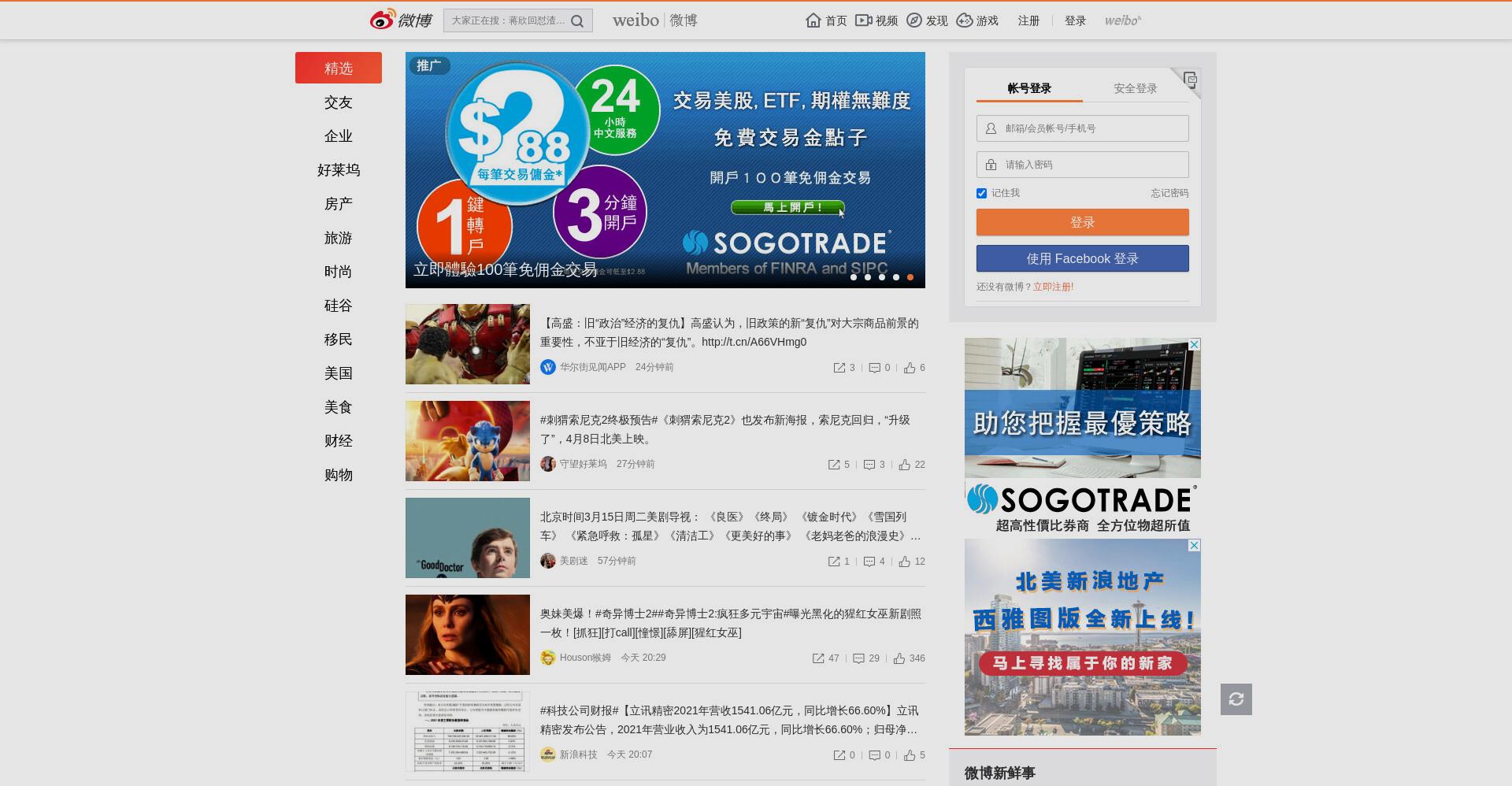Click the 邮箱/会员帐号/手机号 input field
Screen dimensions: 1512x786
[1083, 128]
